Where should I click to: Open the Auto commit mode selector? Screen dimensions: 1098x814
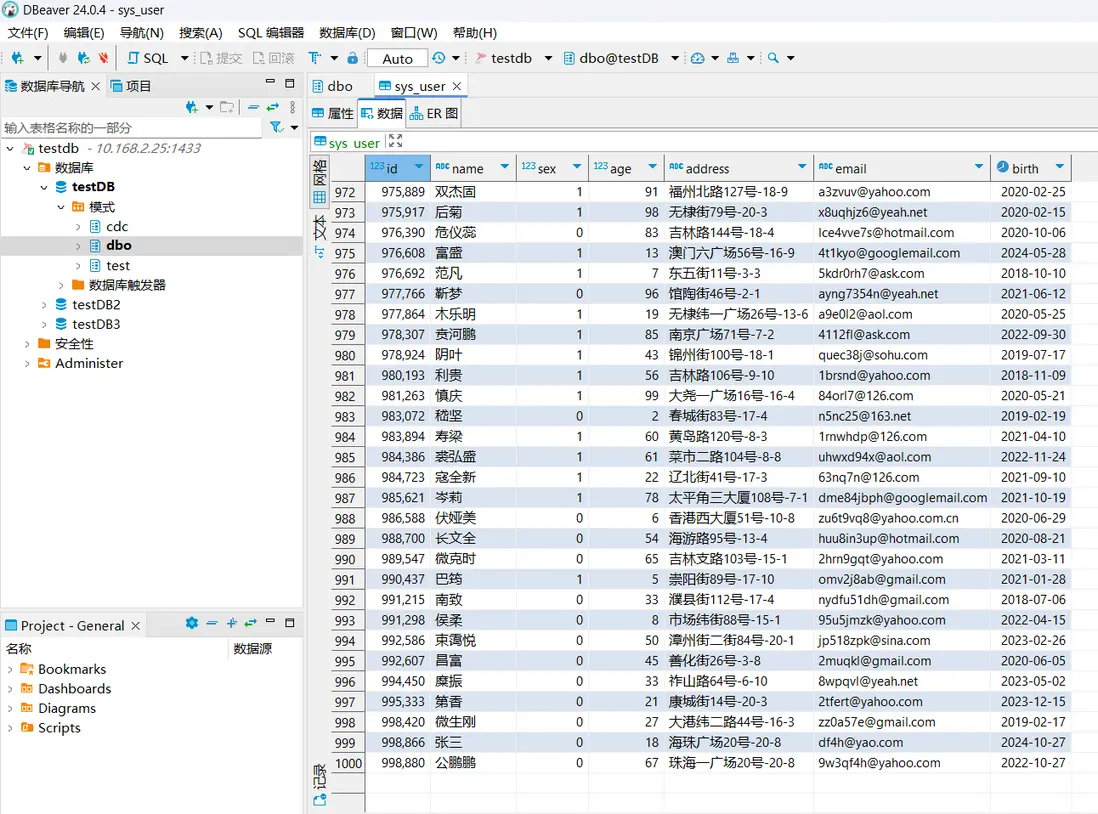(397, 58)
